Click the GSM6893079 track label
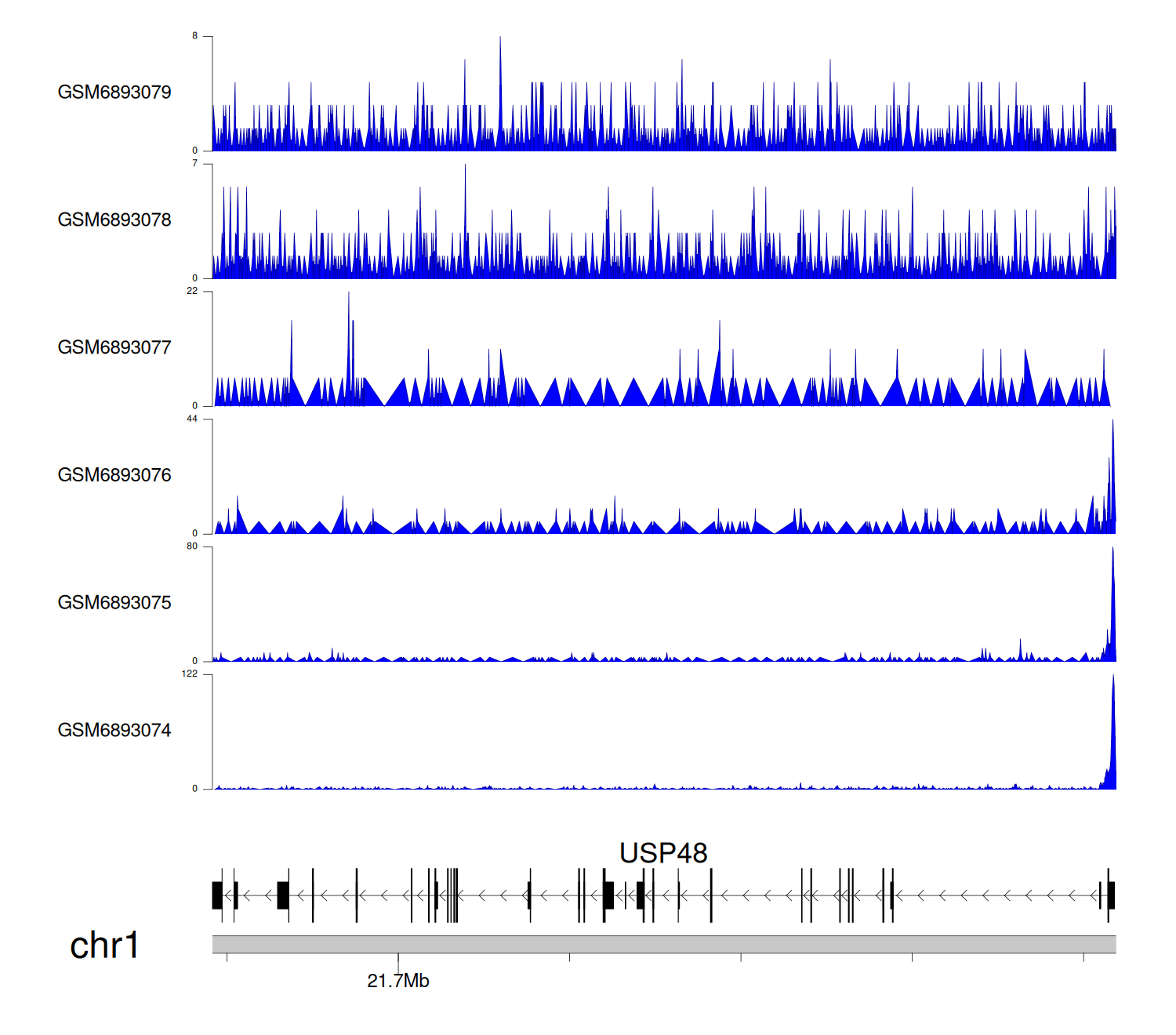 114,93
